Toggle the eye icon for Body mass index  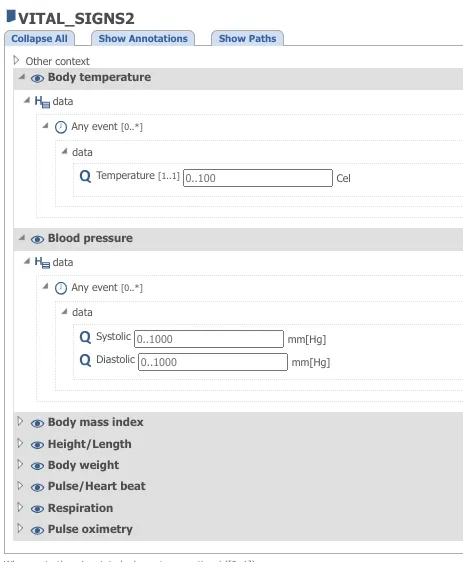37,423
